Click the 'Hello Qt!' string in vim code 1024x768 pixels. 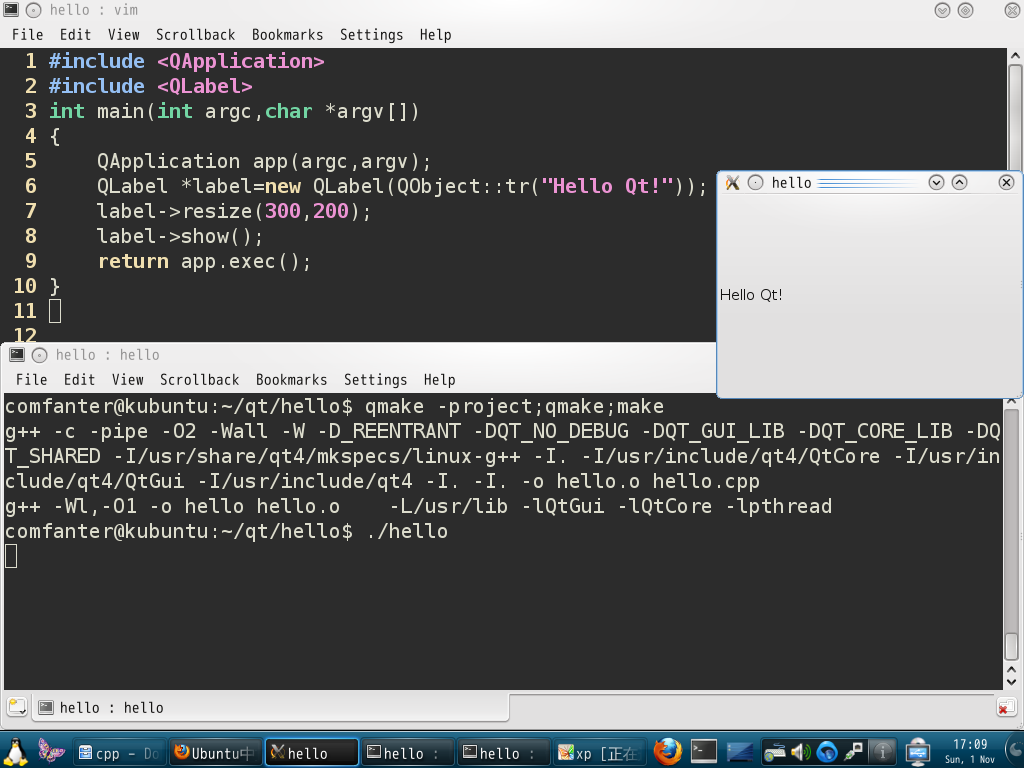point(607,185)
